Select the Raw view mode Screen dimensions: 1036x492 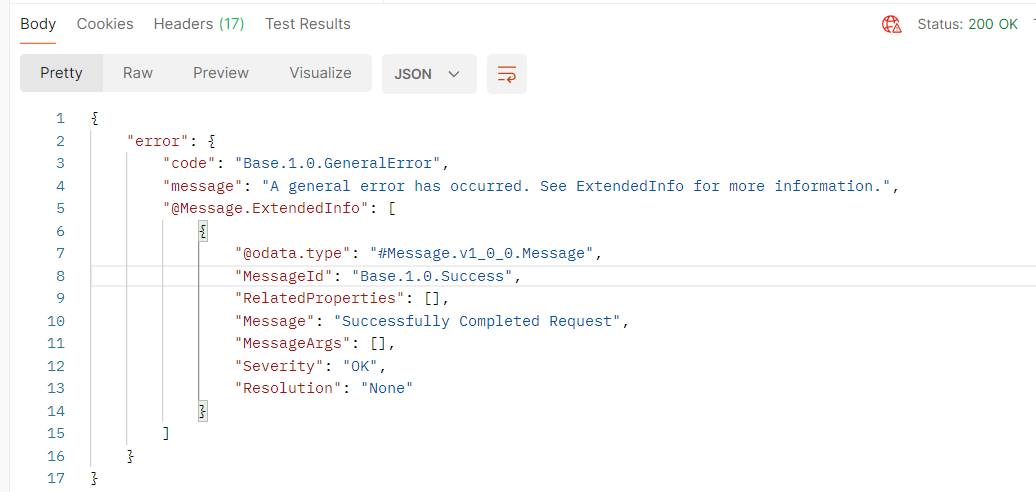pos(138,73)
